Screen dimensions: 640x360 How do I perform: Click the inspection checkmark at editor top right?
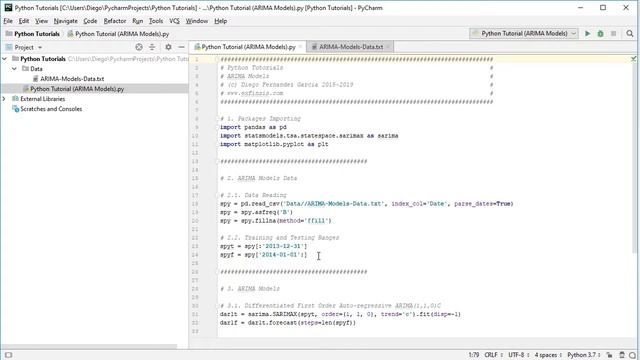633,59
